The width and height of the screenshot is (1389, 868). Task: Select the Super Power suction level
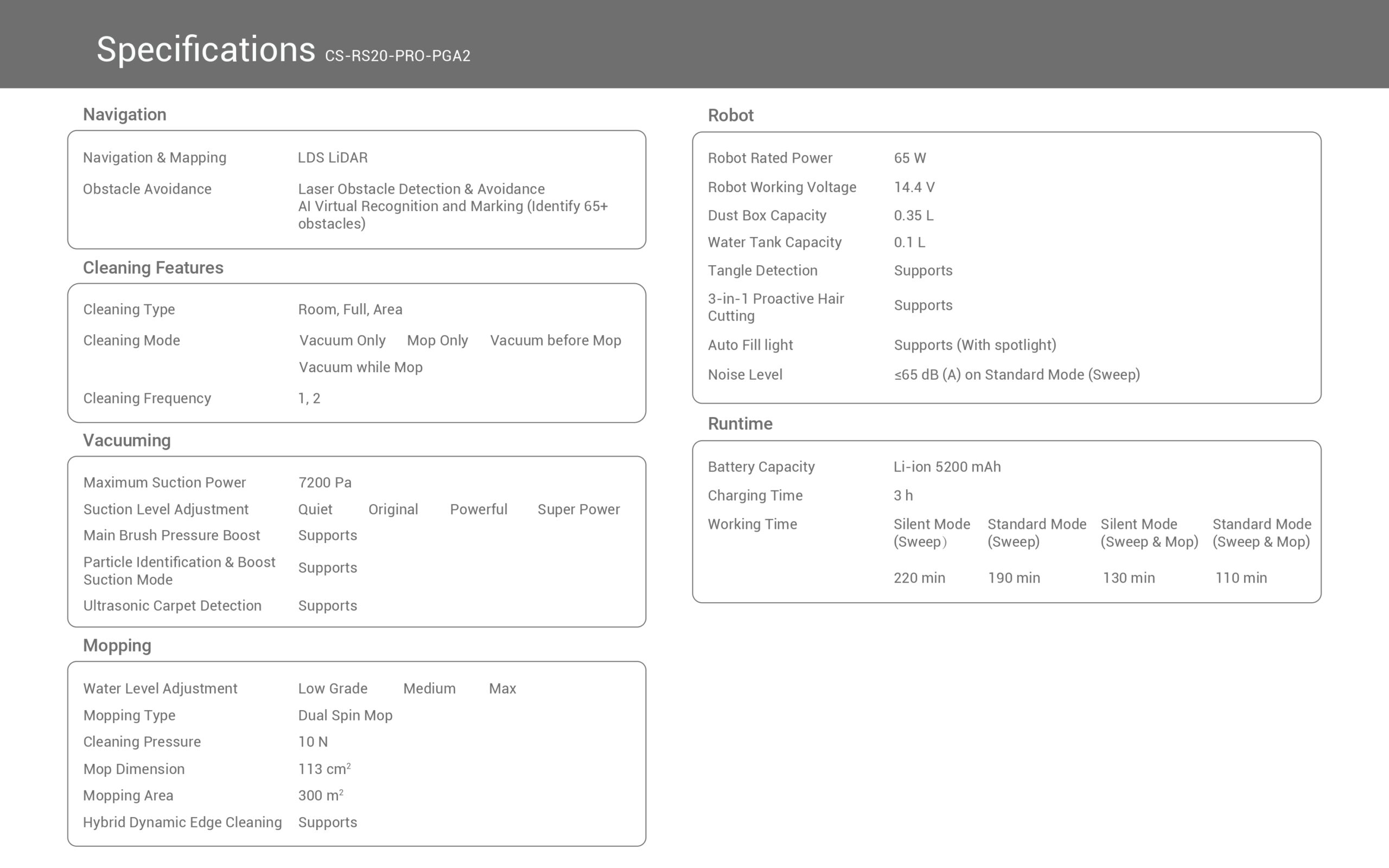(578, 509)
